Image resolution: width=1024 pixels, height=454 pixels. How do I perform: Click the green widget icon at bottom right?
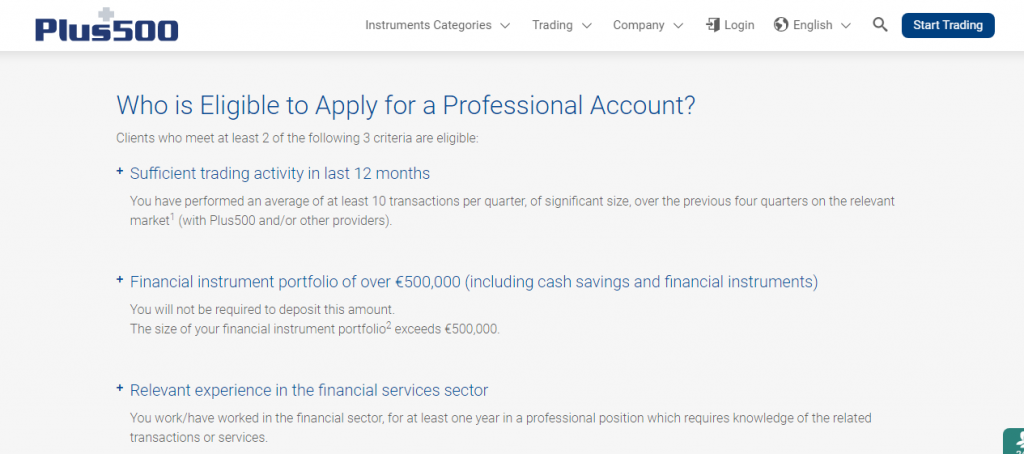[1016, 442]
